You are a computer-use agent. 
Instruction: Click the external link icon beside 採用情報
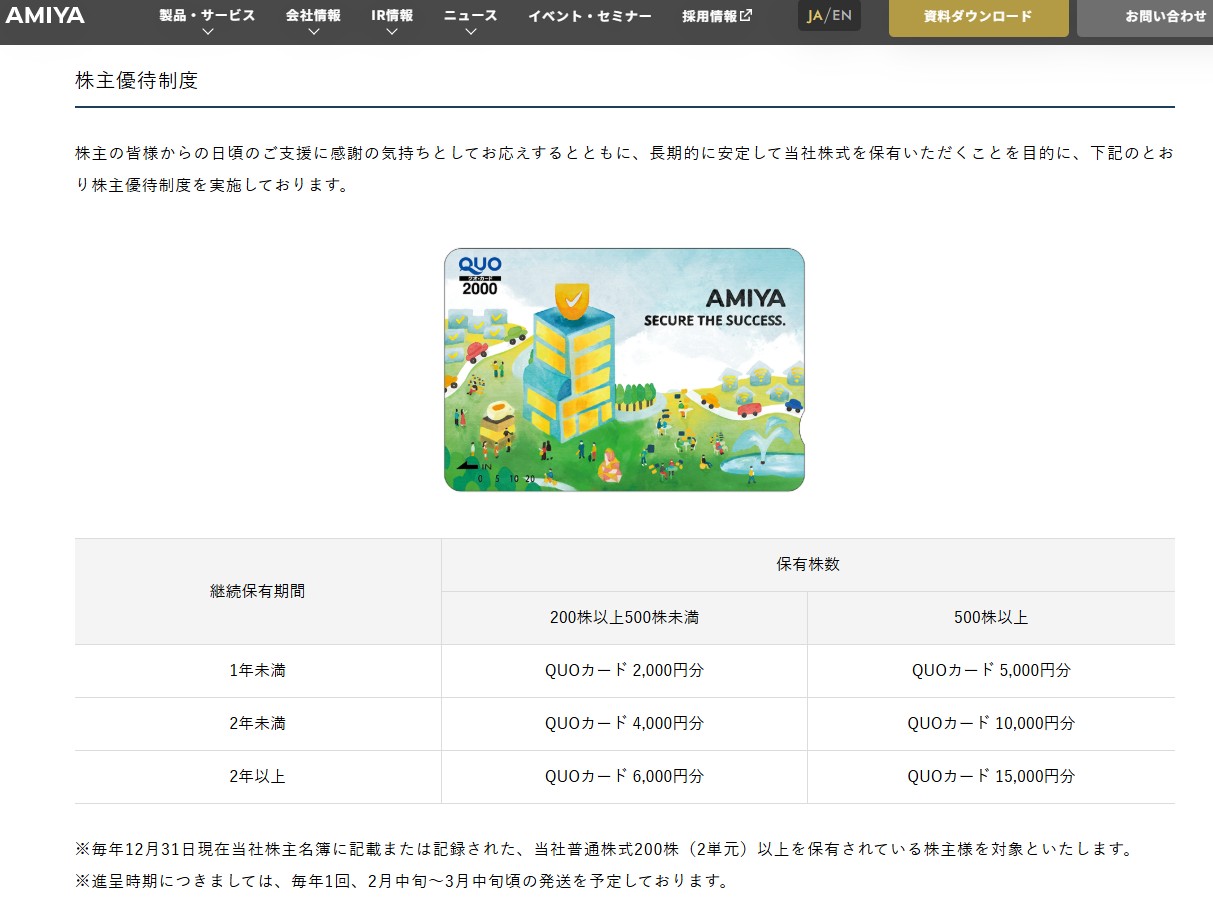[746, 15]
